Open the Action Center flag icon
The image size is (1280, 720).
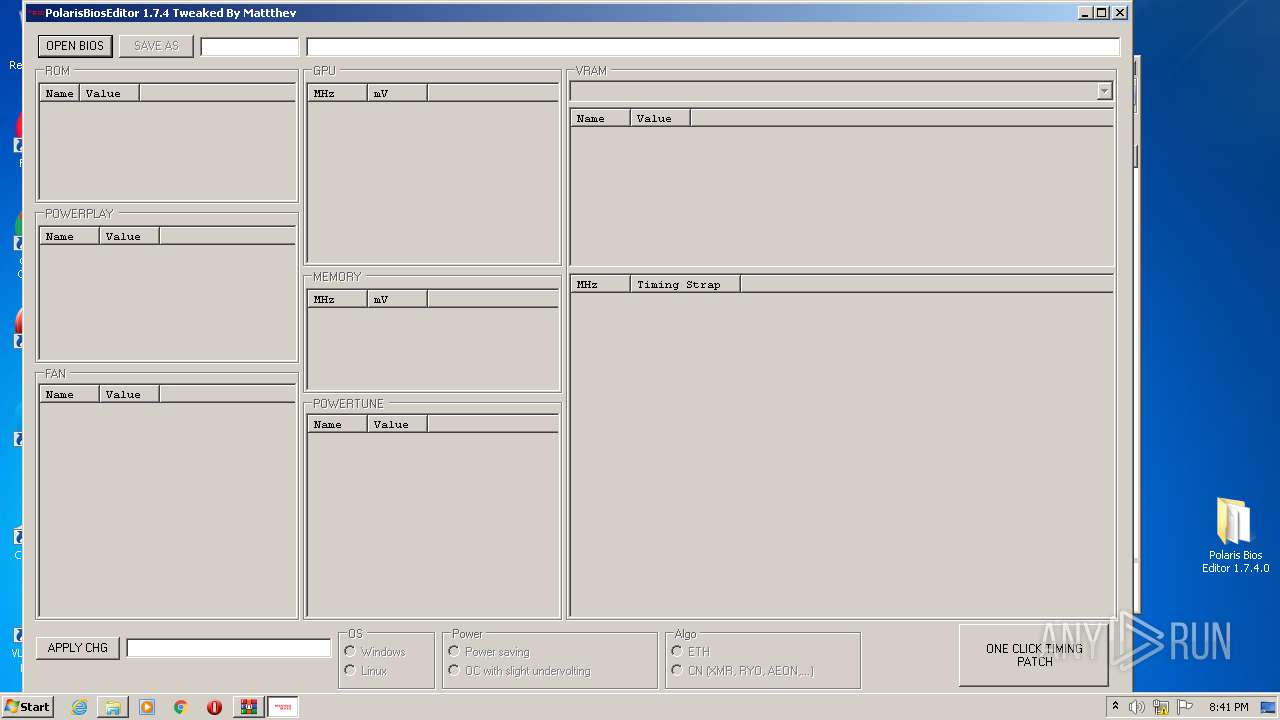pos(1185,707)
